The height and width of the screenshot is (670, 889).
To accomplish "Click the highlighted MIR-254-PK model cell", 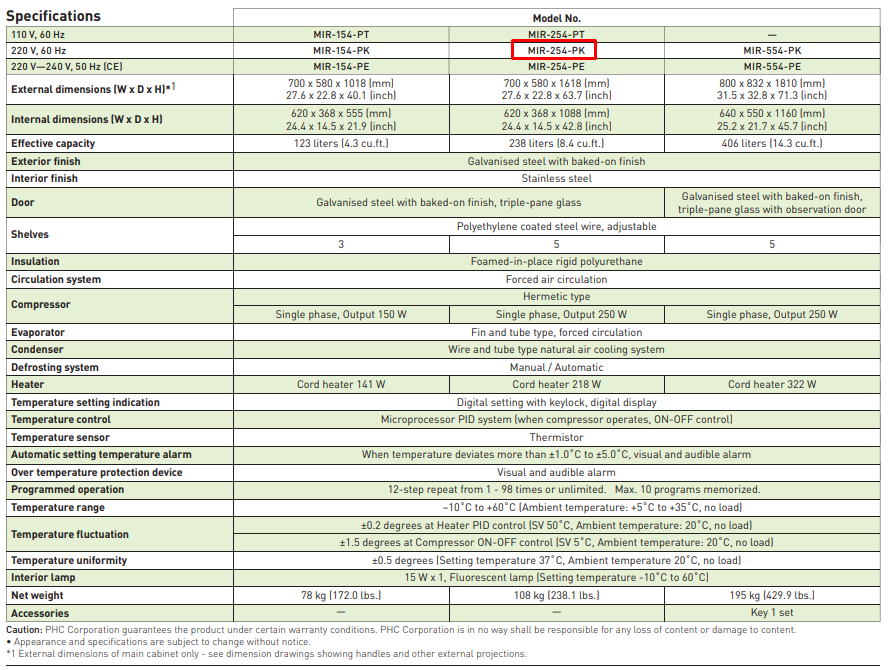I will point(555,50).
